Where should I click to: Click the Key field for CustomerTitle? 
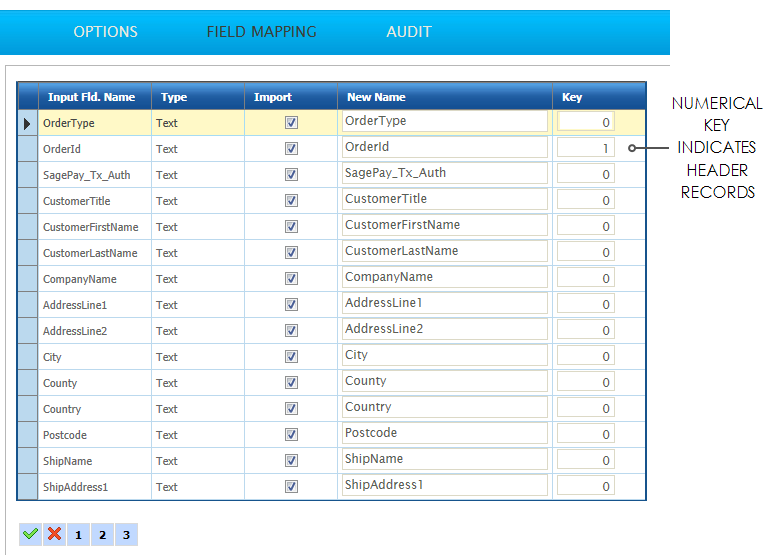coord(586,200)
